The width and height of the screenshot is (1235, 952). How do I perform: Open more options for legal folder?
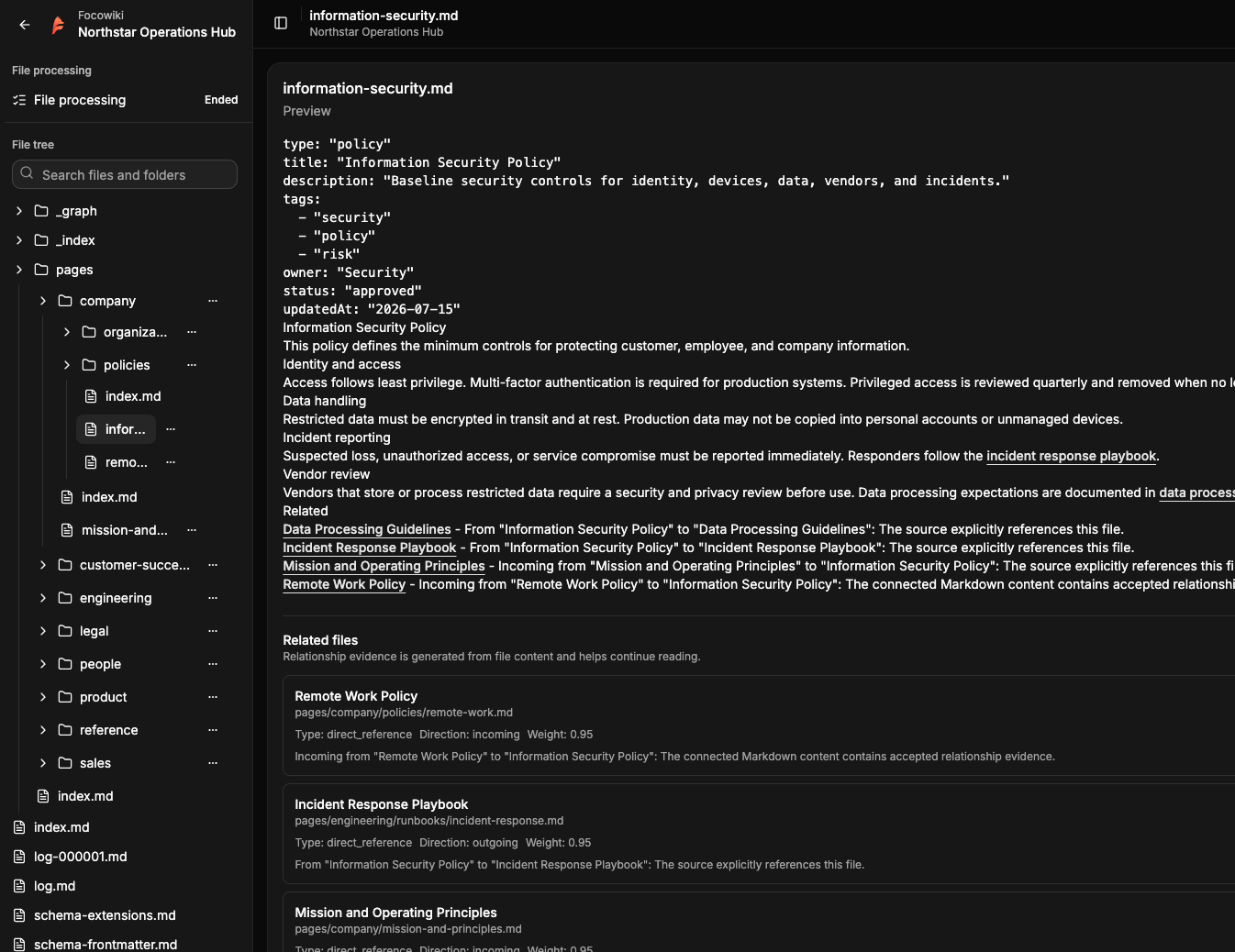coord(213,631)
